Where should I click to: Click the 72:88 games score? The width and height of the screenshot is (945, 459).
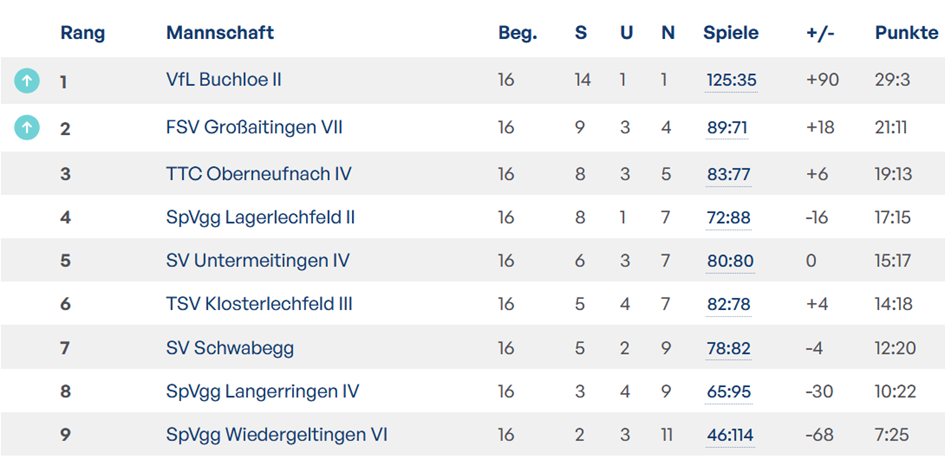tap(728, 218)
